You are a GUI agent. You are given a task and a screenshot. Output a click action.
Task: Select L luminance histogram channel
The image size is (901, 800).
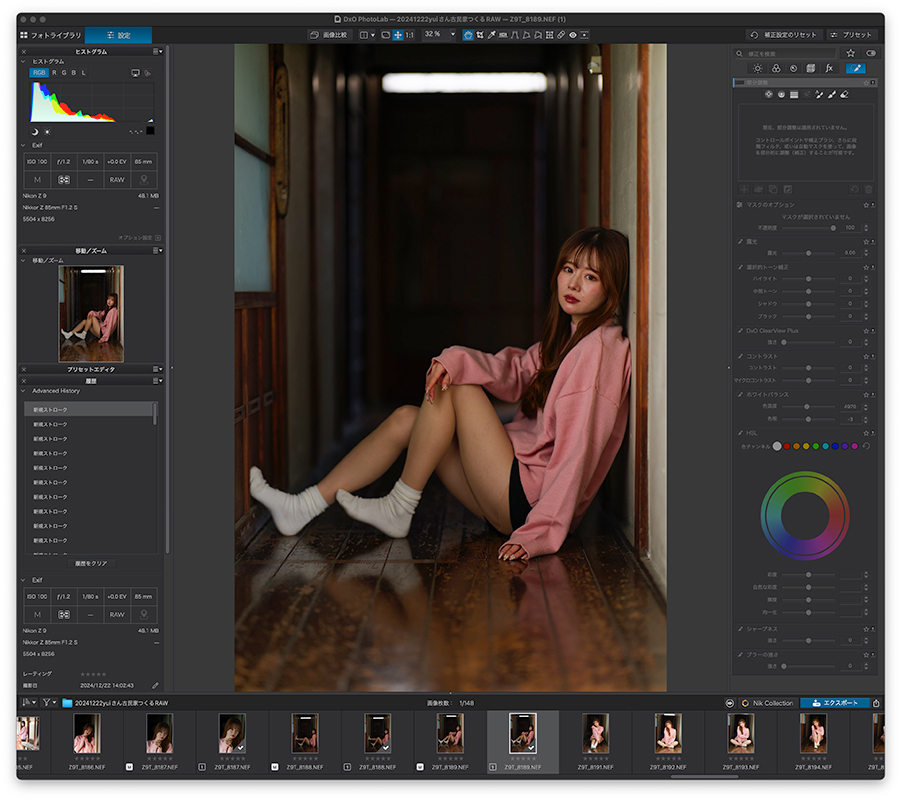83,73
